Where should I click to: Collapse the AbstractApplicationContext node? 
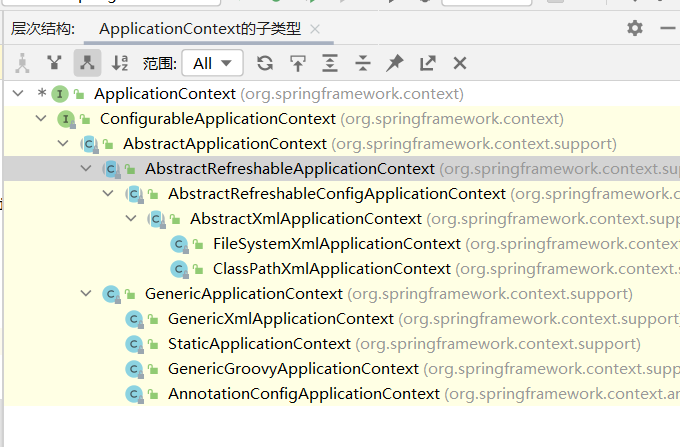[63, 143]
